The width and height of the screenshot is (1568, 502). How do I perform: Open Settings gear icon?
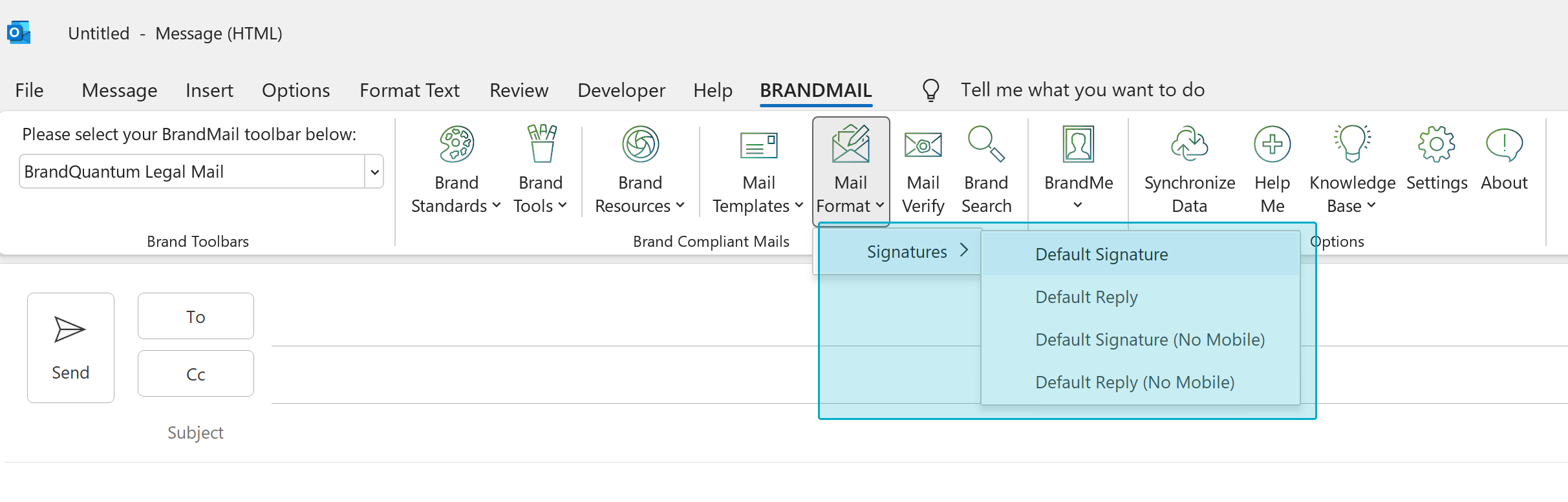click(x=1437, y=143)
